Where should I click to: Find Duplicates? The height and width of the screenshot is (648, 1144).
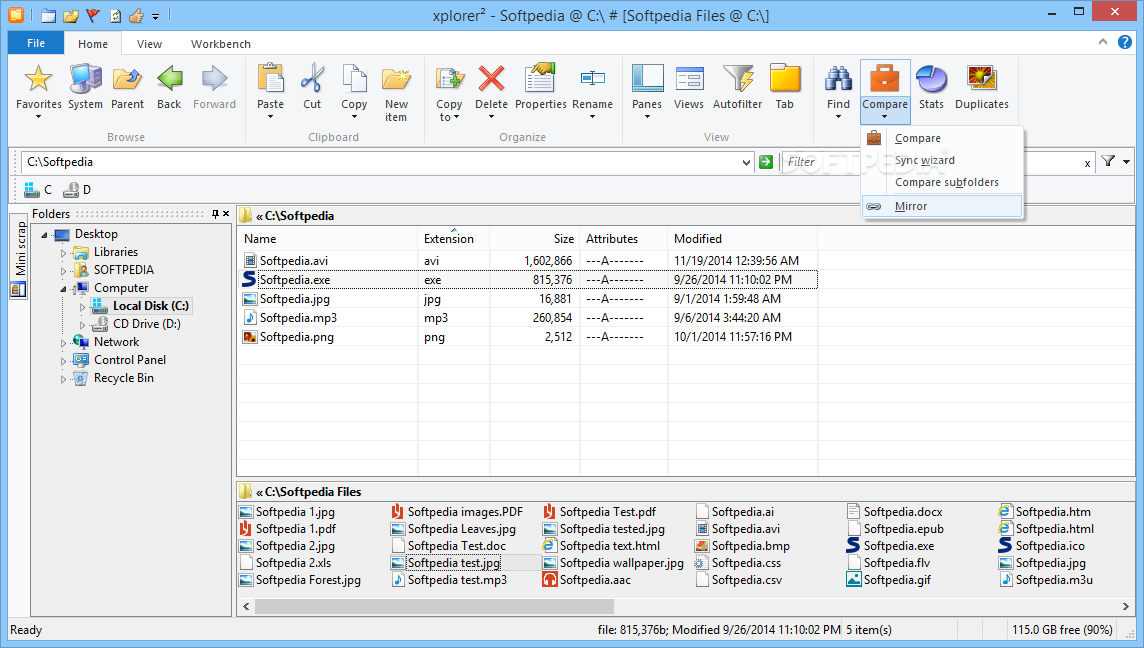tap(981, 88)
